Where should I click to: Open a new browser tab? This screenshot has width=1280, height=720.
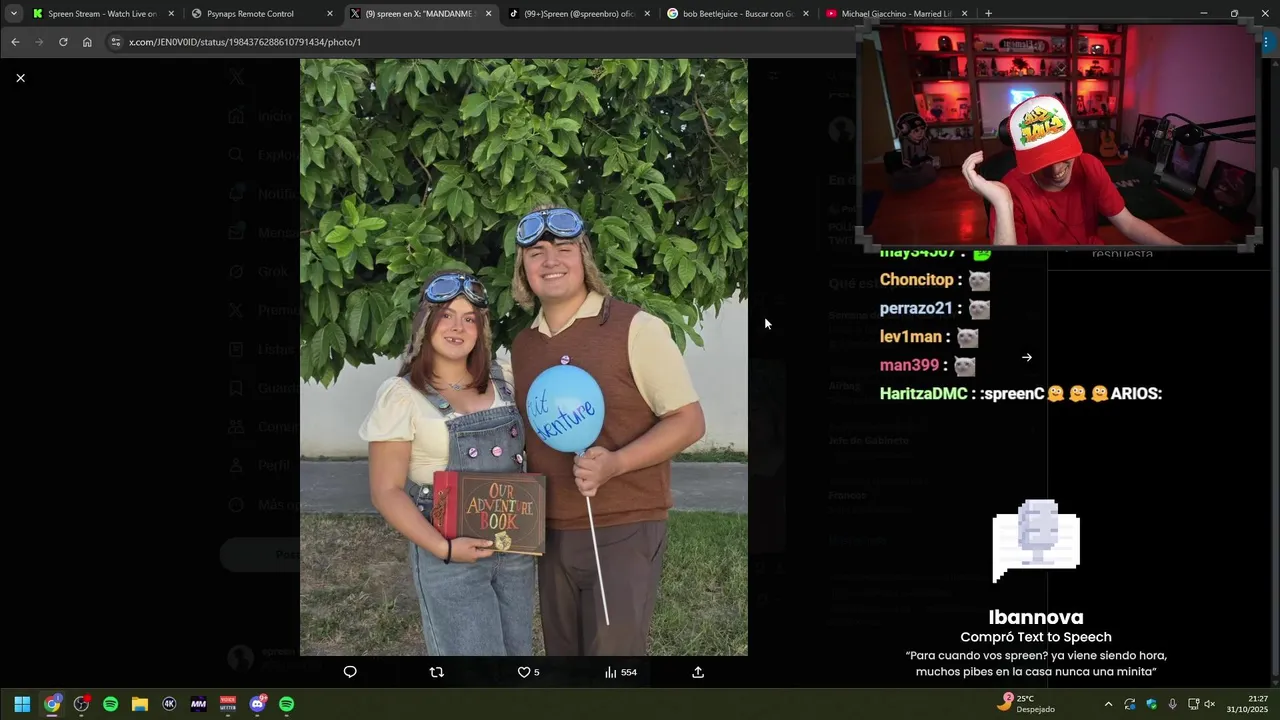[x=988, y=14]
